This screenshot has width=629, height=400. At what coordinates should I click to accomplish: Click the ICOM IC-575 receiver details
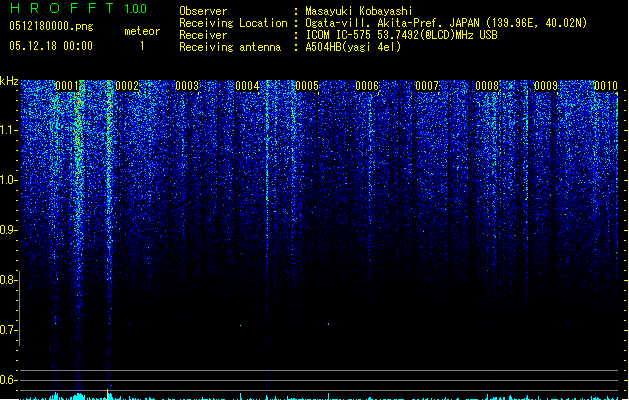[x=401, y=35]
